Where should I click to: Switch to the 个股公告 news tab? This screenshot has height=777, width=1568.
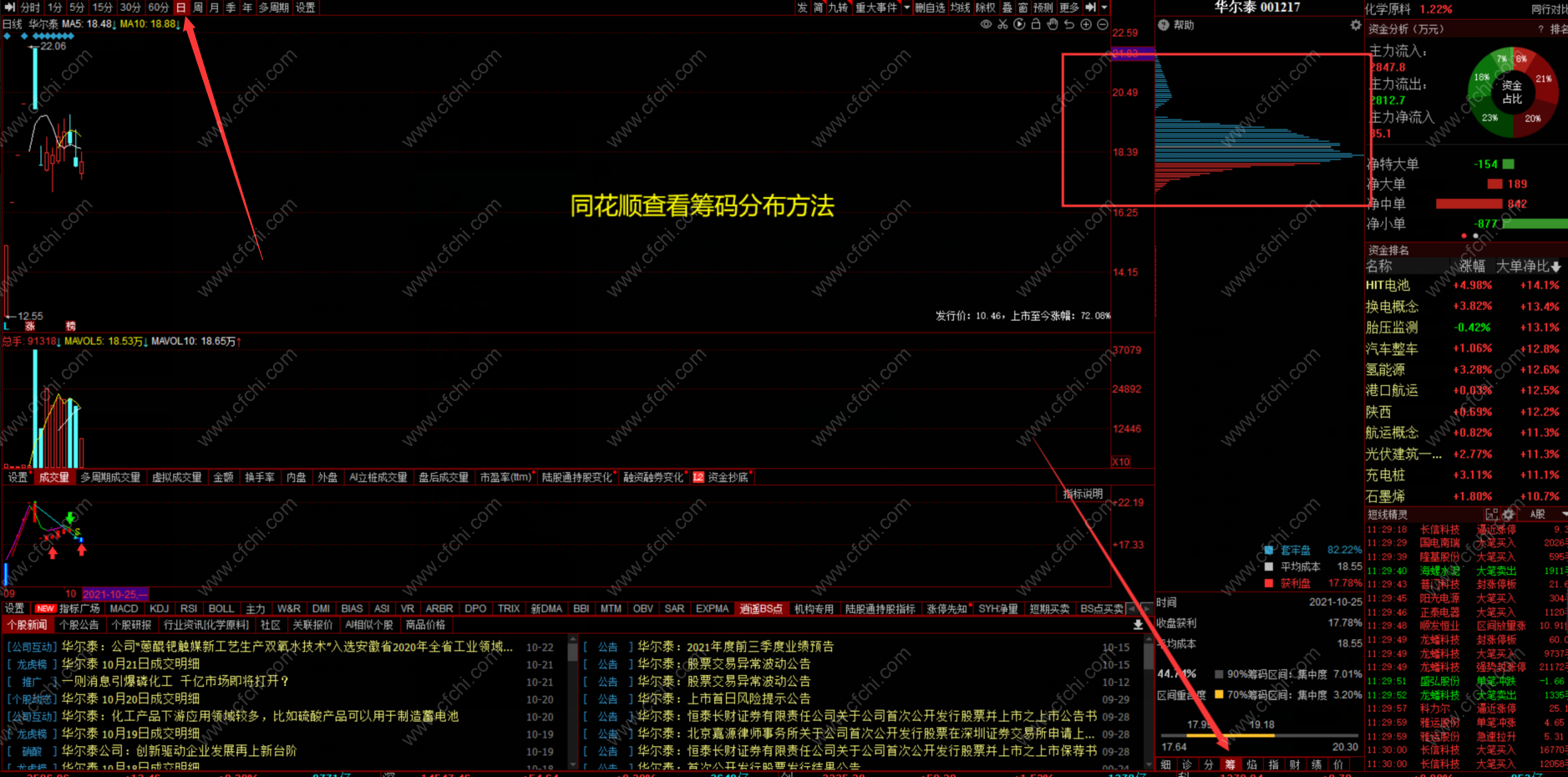tap(79, 625)
